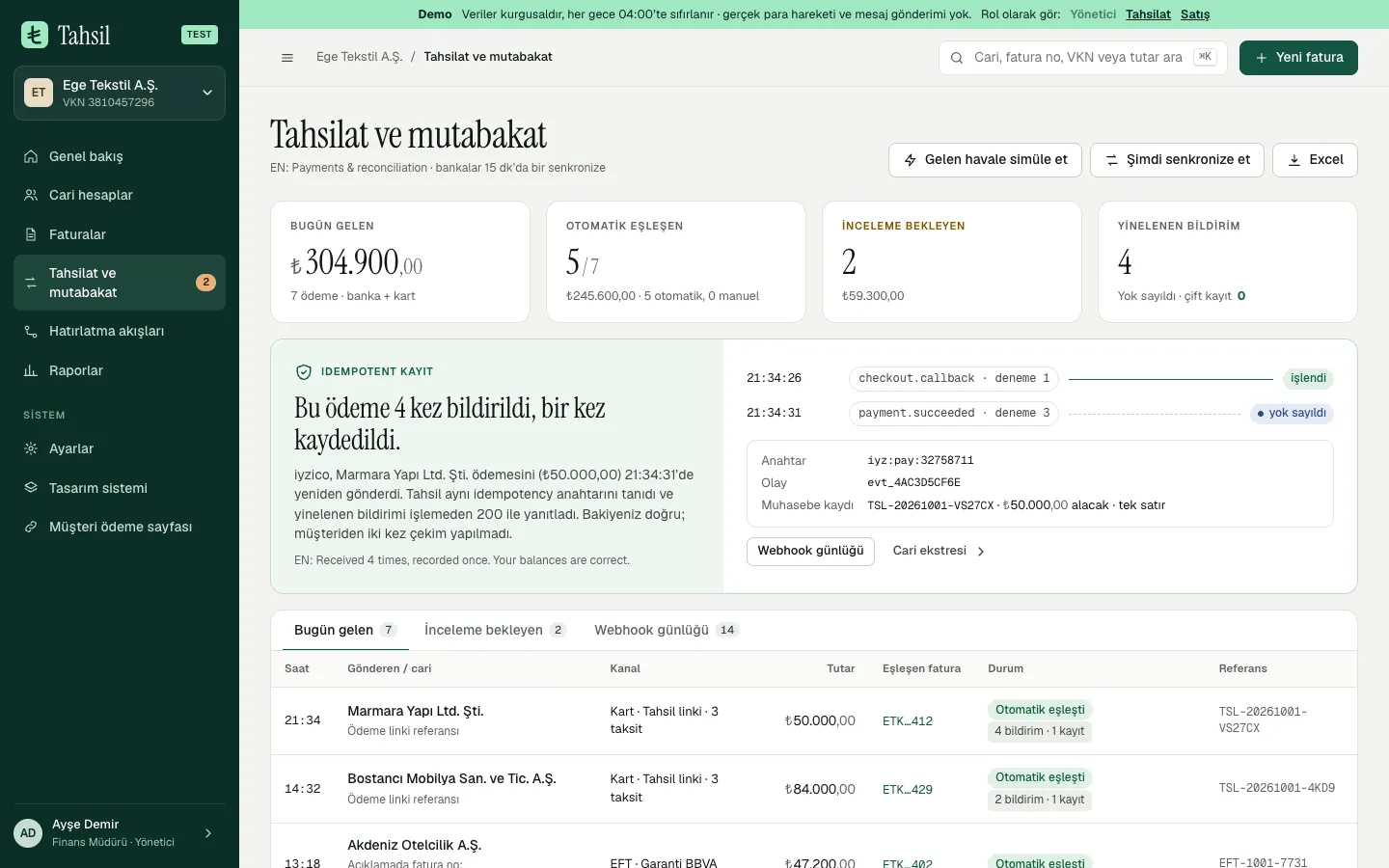Open the Ege Tekstil A.Ş. company switcher
1389x868 pixels.
120,93
